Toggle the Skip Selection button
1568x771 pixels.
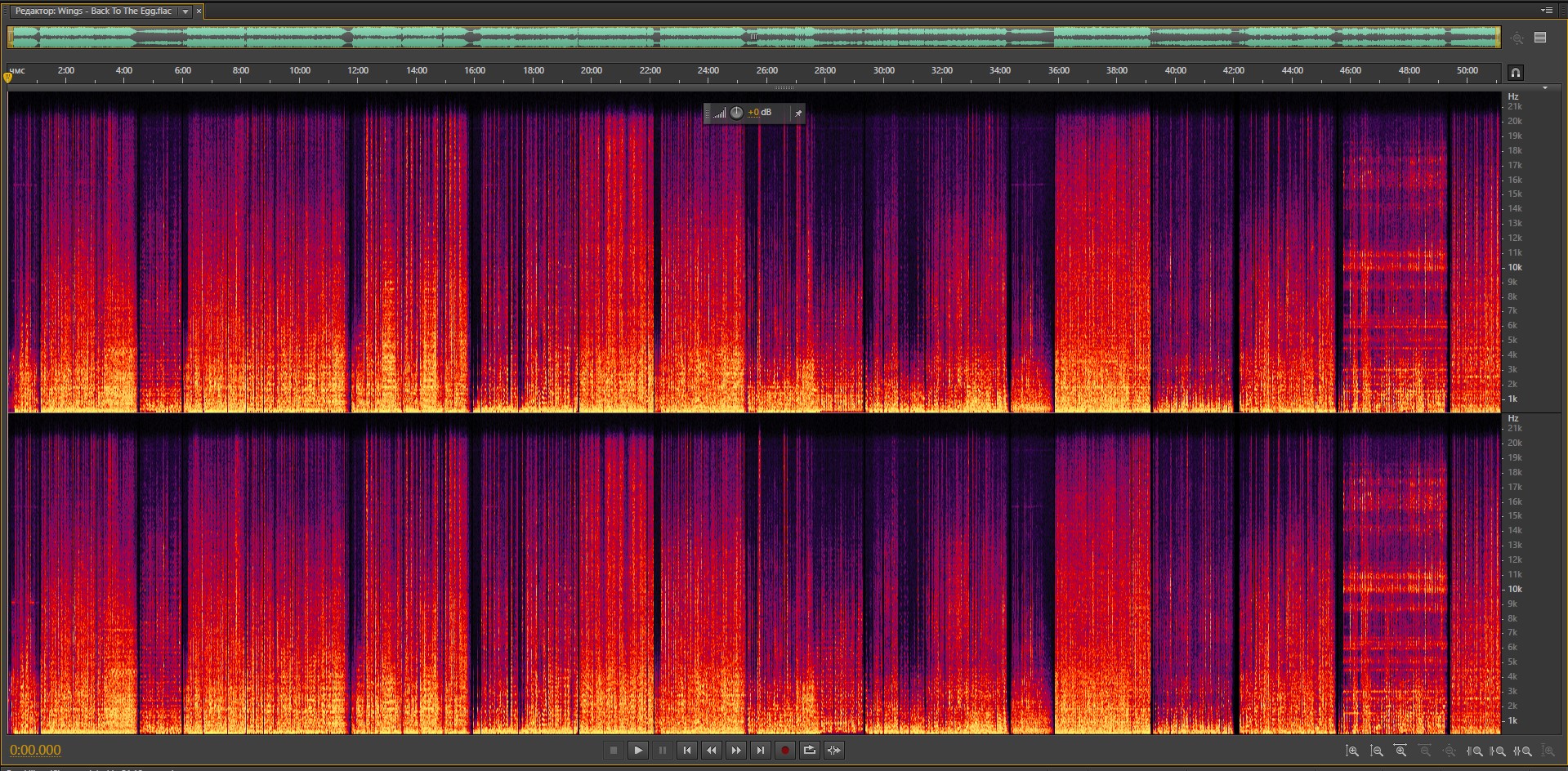tap(834, 751)
